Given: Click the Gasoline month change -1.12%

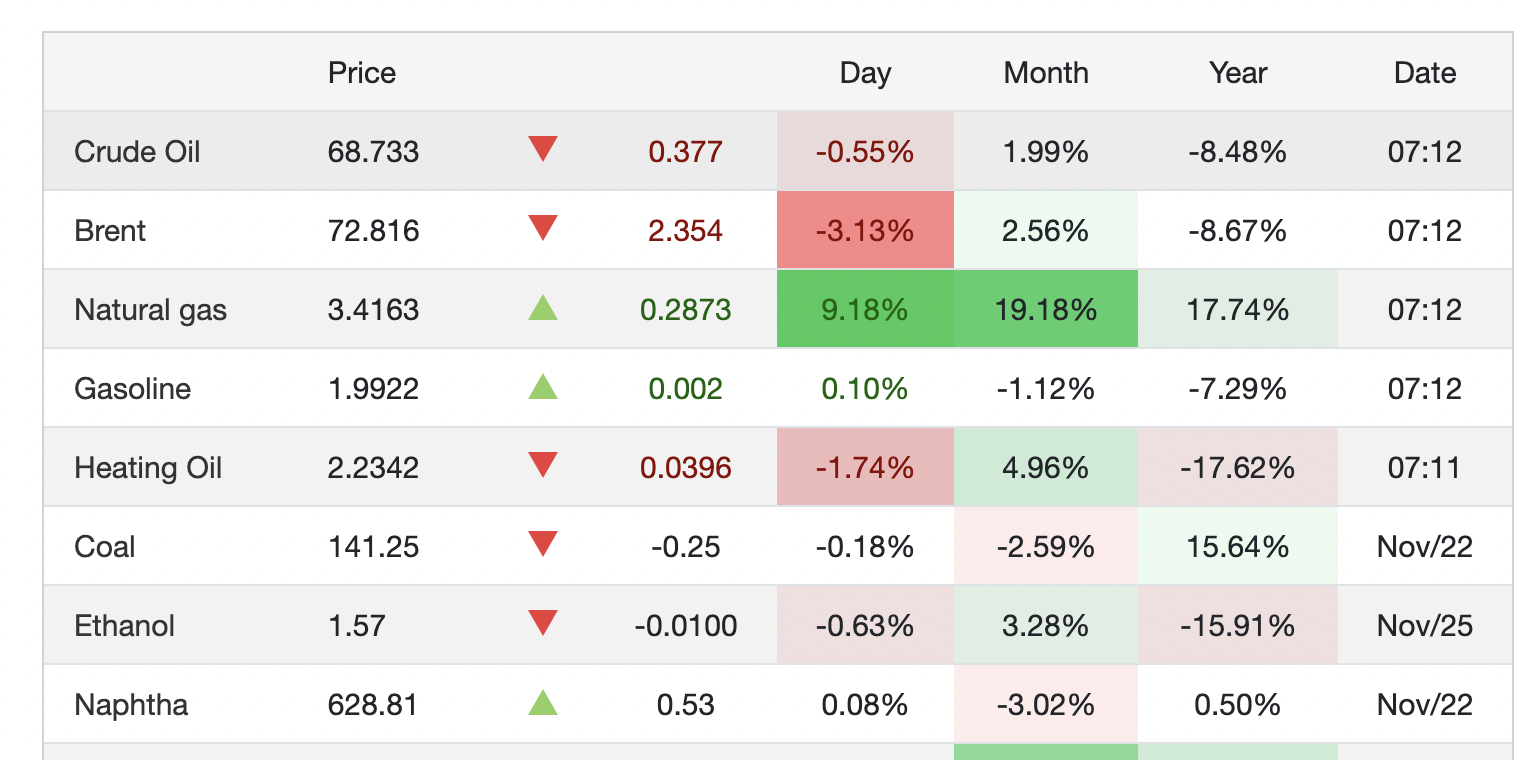Looking at the screenshot, I should [1046, 389].
